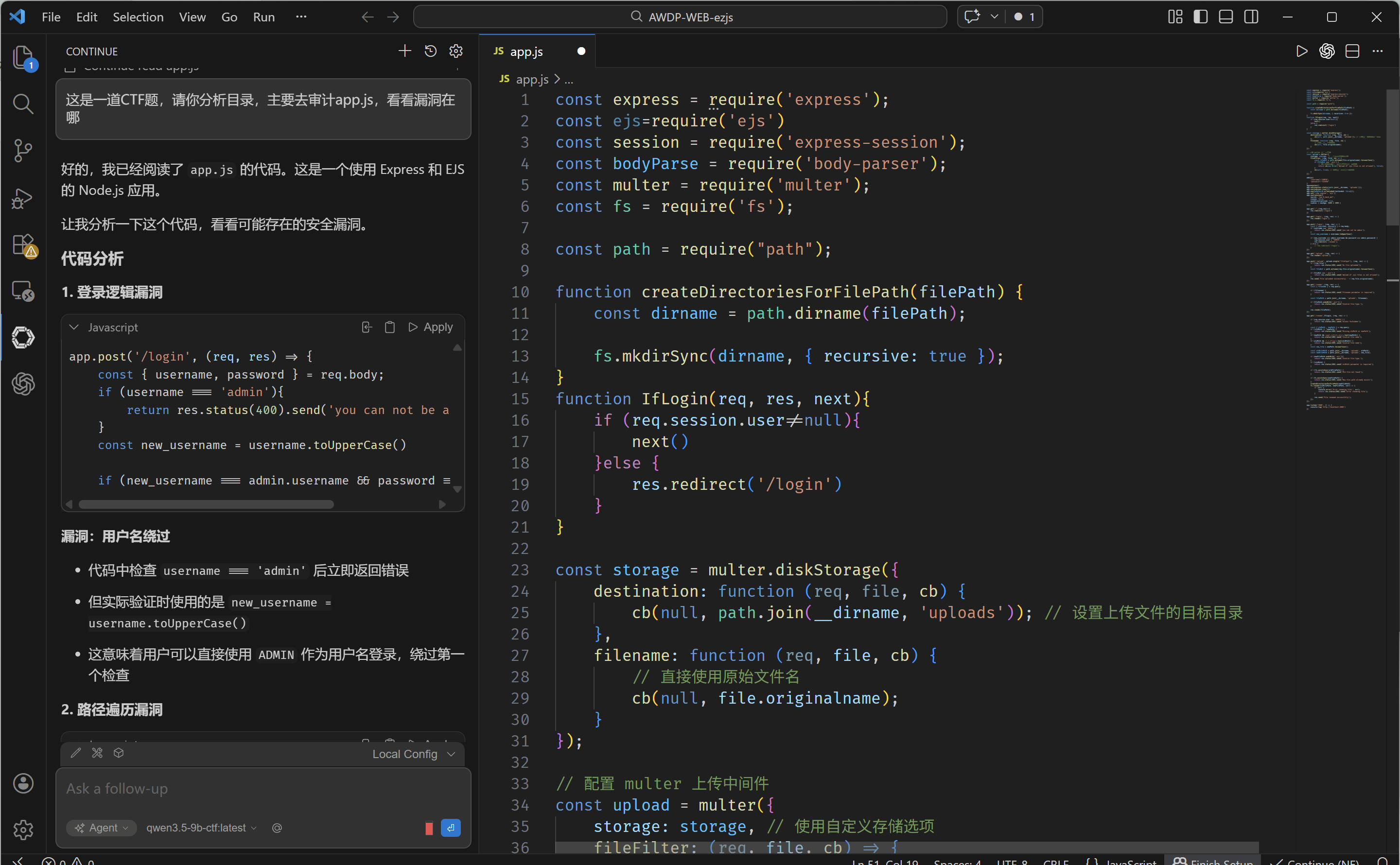Open the Extensions view
Viewport: 1400px width, 865px height.
(23, 245)
